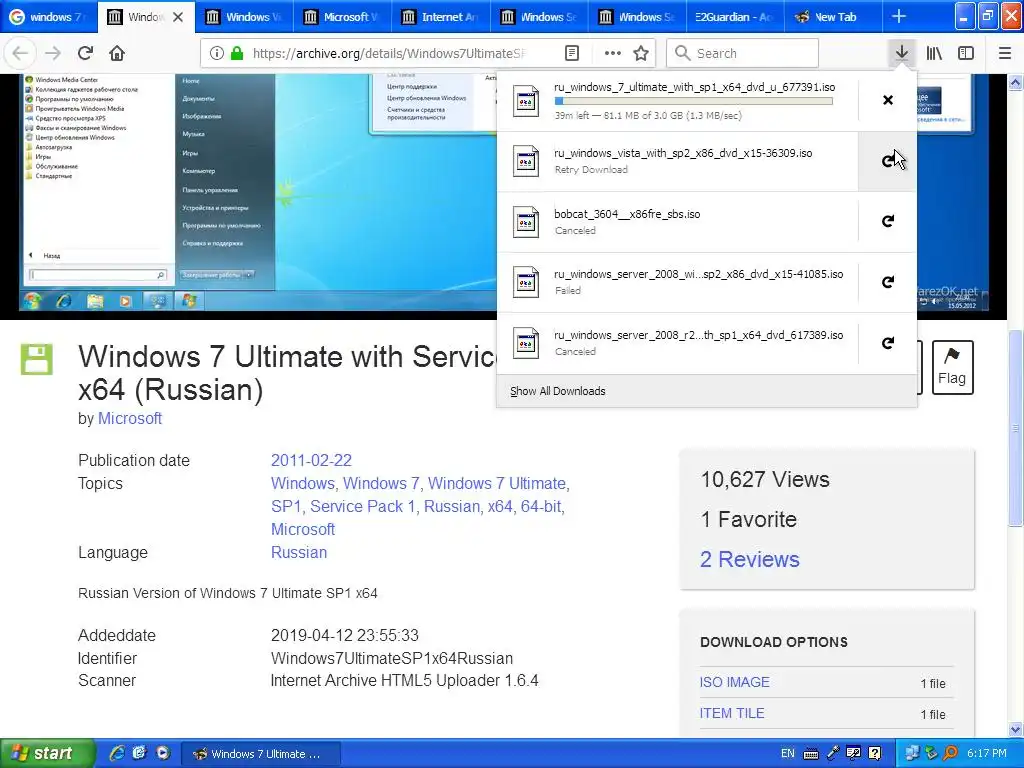Click the scrollbar down arrow

pyautogui.click(x=1016, y=729)
